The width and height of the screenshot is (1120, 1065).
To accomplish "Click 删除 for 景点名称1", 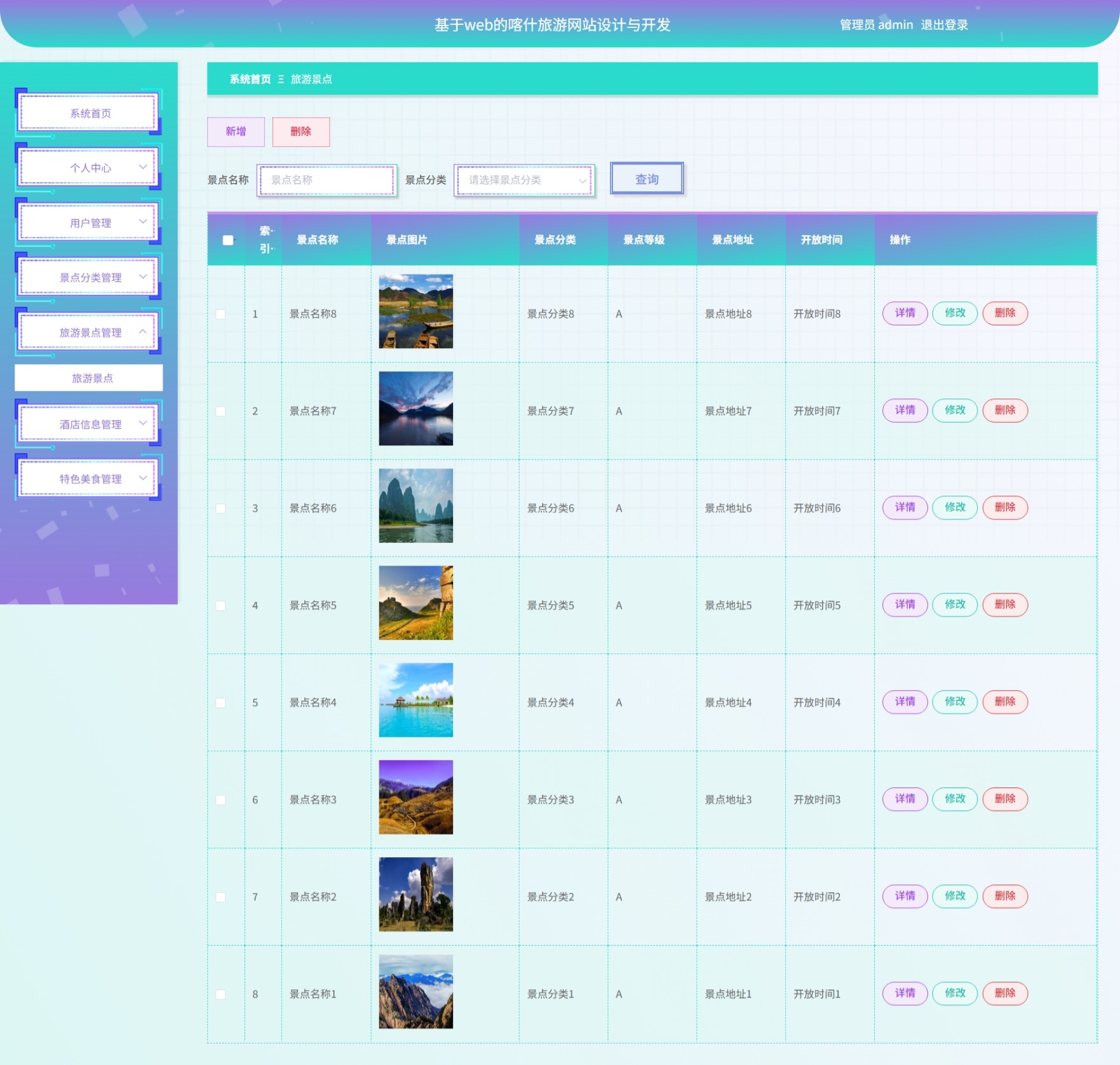I will [x=1005, y=994].
